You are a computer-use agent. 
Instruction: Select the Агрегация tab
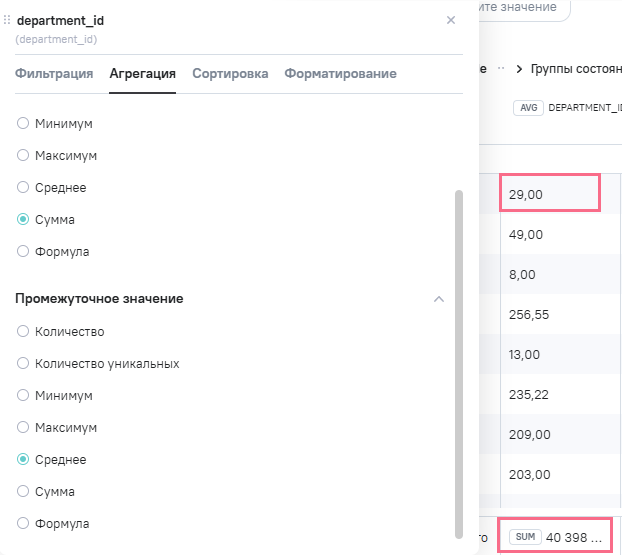click(142, 74)
